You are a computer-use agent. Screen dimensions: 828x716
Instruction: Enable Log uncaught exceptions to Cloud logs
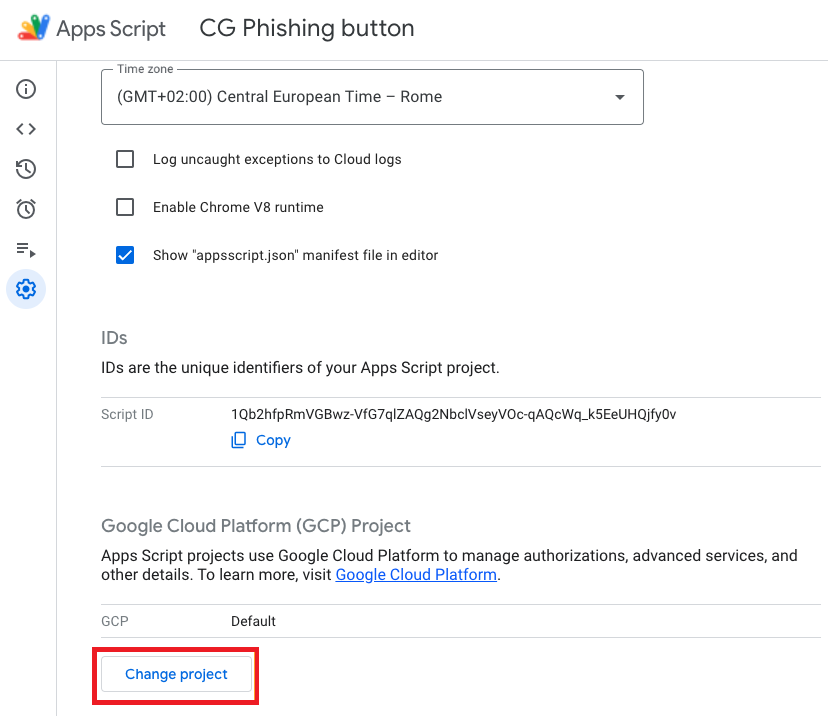125,159
